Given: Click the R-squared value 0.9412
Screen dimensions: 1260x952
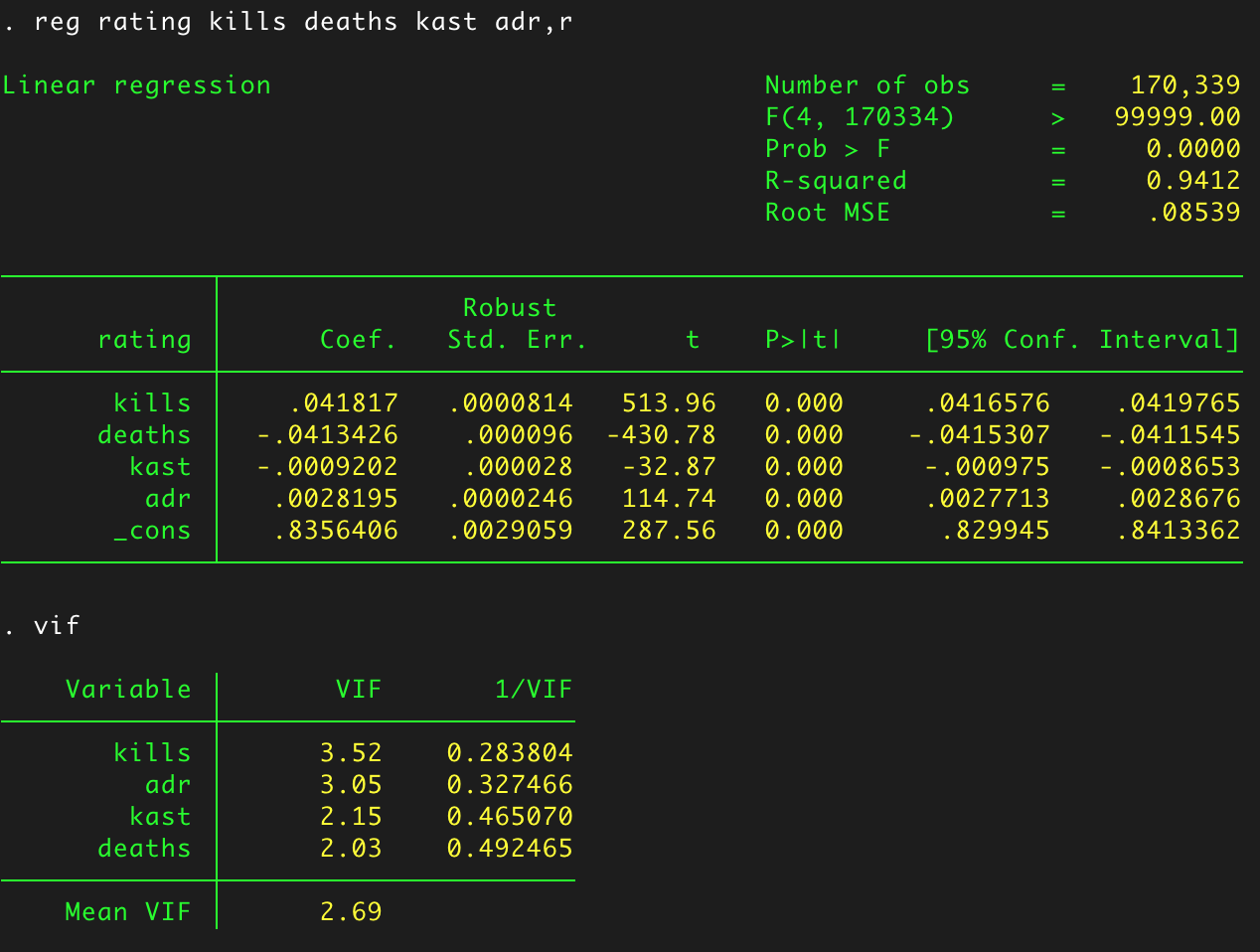Looking at the screenshot, I should point(1192,180).
